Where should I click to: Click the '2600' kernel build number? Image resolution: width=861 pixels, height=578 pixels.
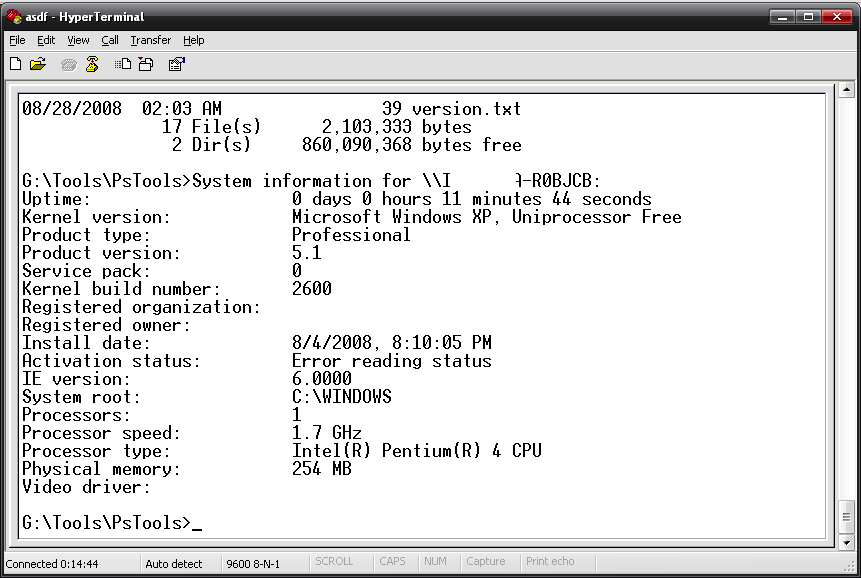click(x=311, y=289)
